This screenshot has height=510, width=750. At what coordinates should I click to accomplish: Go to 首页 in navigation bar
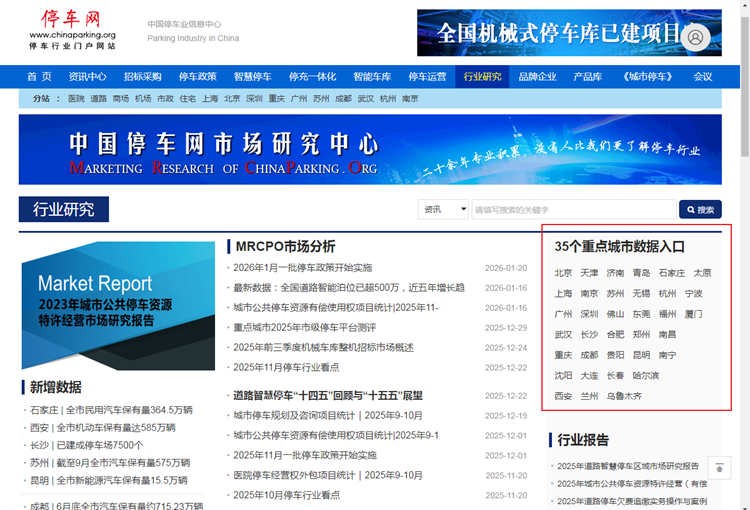pos(39,77)
